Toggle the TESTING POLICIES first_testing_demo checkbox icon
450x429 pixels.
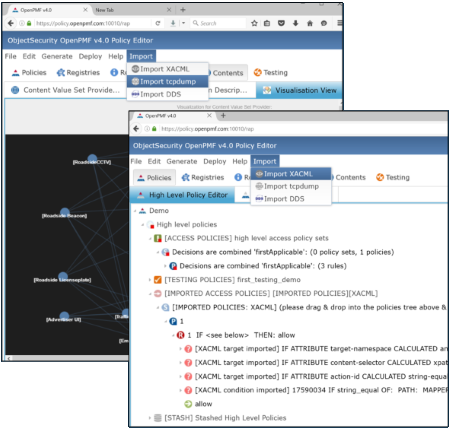pos(158,280)
